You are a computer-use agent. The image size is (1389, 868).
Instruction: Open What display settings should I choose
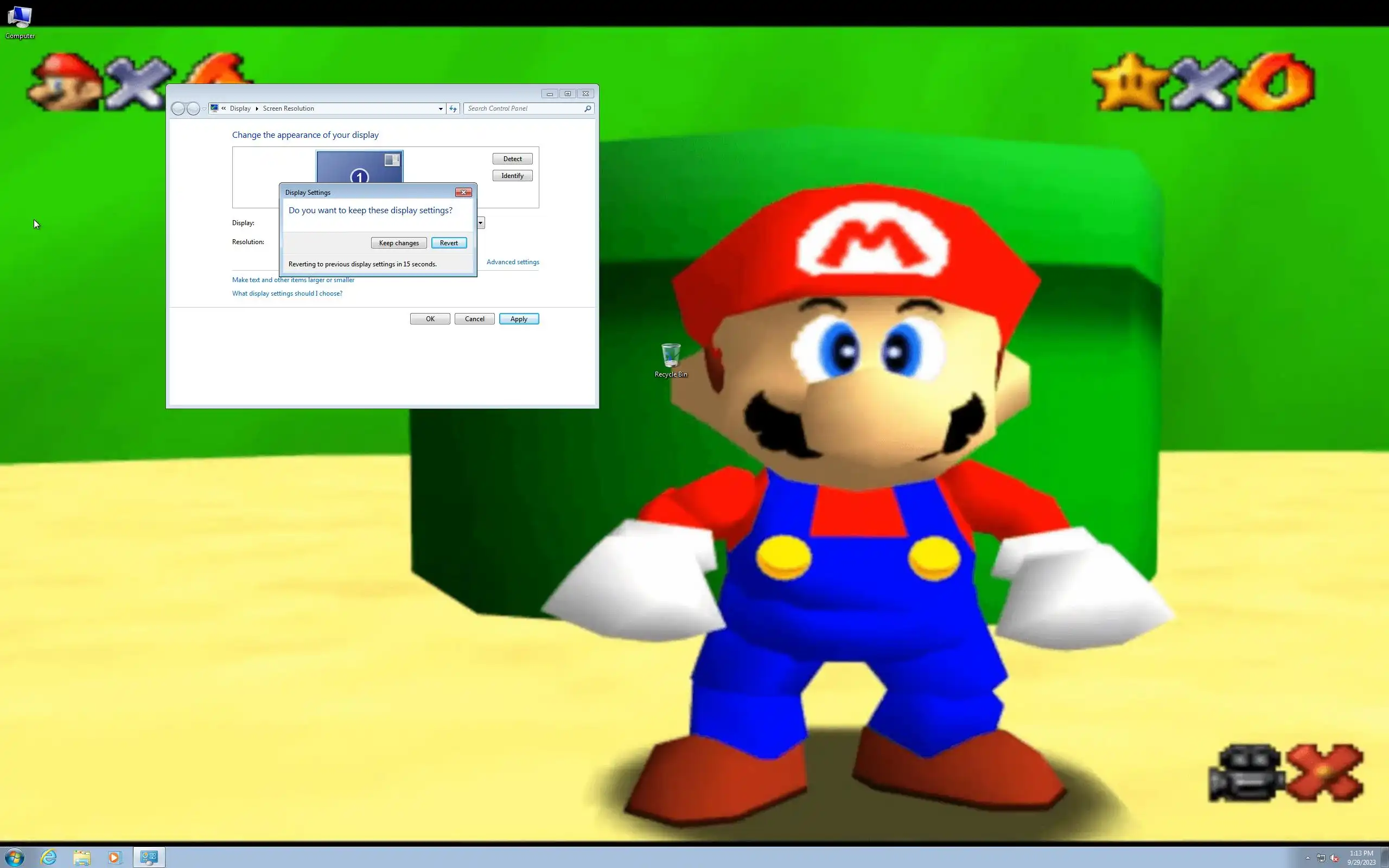click(287, 293)
